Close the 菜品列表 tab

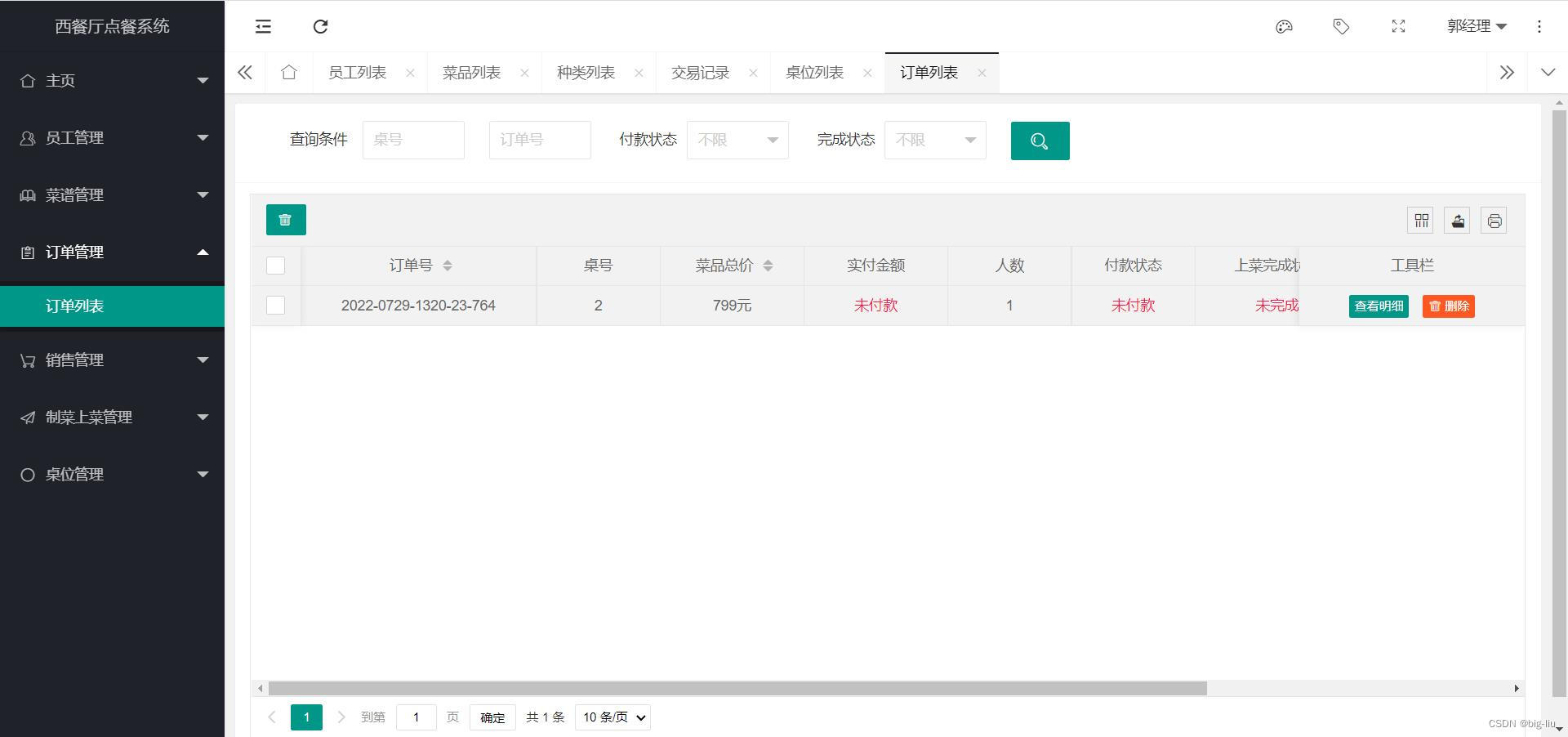pos(524,73)
